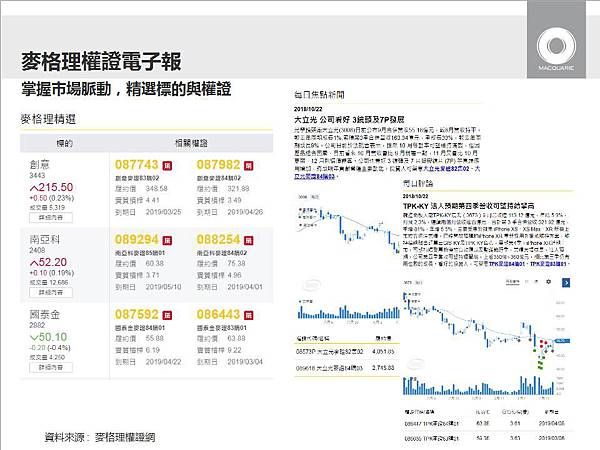Screen dimensions: 600x450
Task: Select the 大立光 warrant row priced 4,051.85
Action: coord(347,351)
